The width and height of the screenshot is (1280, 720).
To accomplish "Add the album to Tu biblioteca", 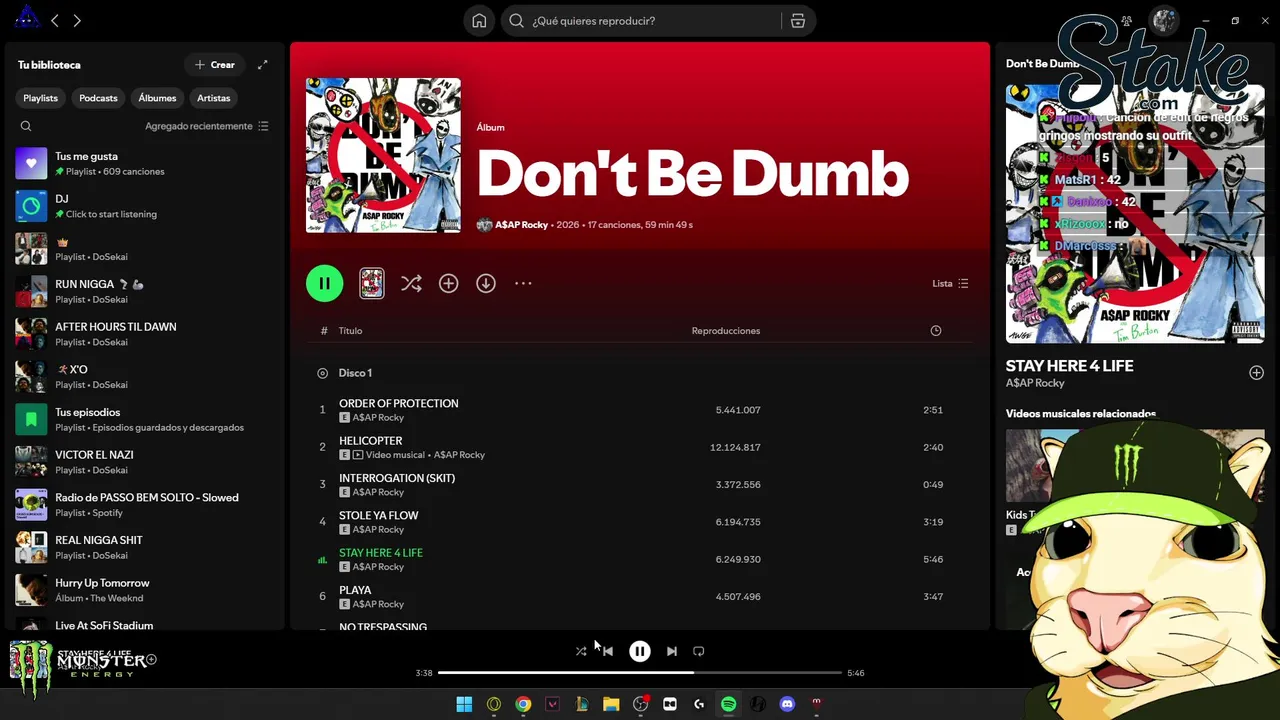I will tap(448, 284).
